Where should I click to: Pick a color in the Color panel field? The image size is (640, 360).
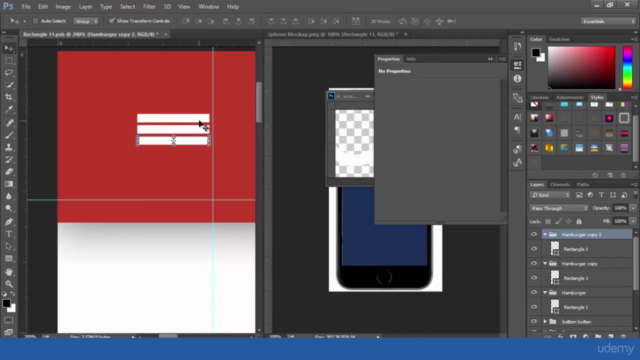point(581,67)
